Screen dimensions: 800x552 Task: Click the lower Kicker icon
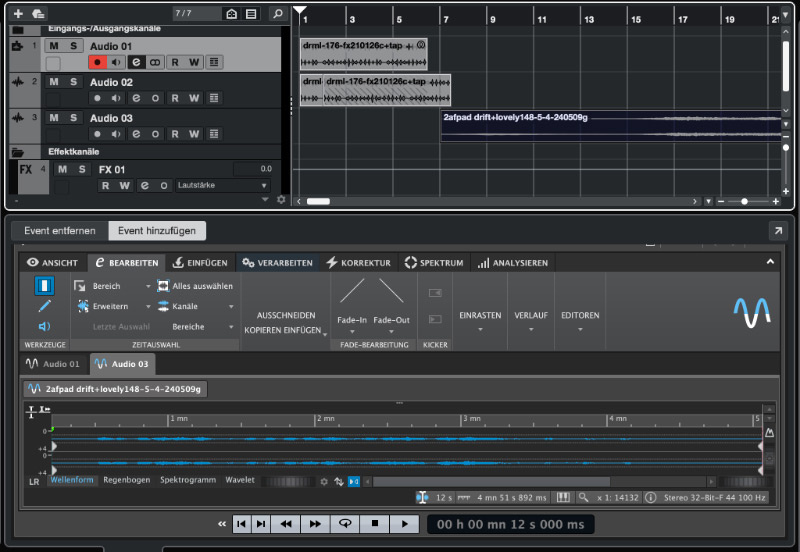coord(435,319)
